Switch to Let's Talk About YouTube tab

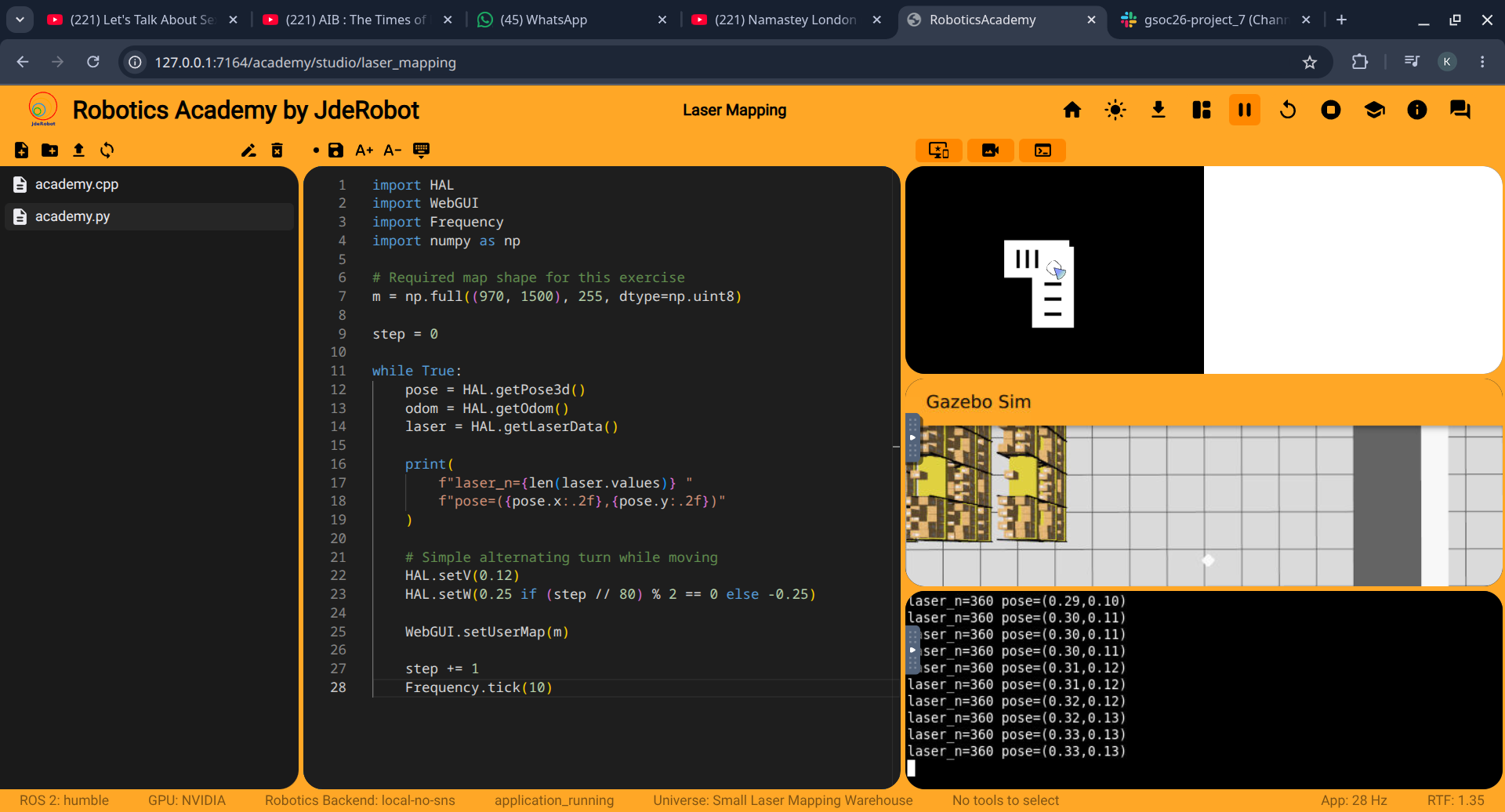click(x=142, y=20)
